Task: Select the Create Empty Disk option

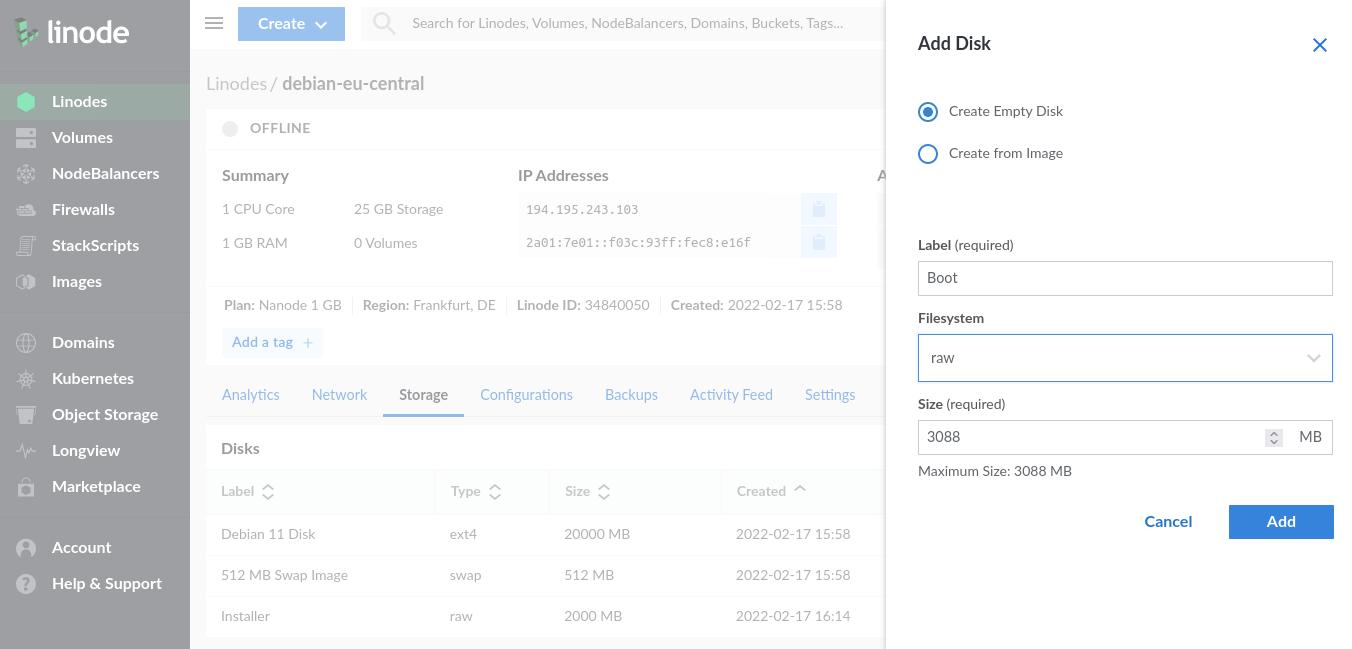Action: [928, 112]
